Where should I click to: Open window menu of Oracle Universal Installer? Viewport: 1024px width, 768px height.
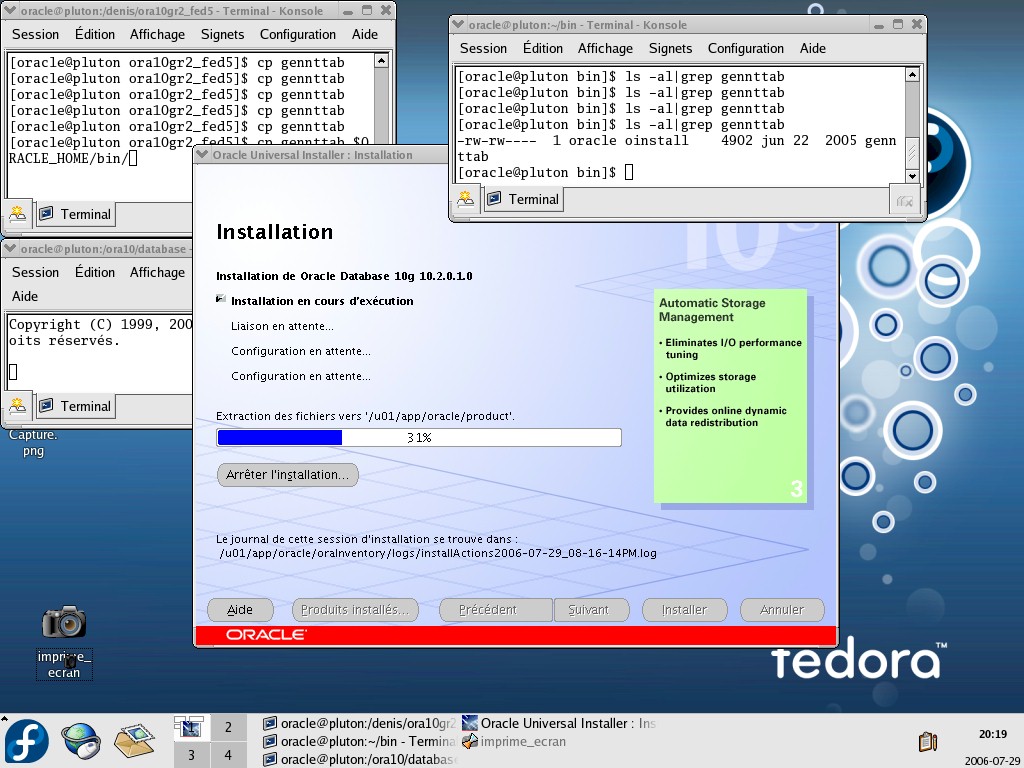tap(202, 154)
